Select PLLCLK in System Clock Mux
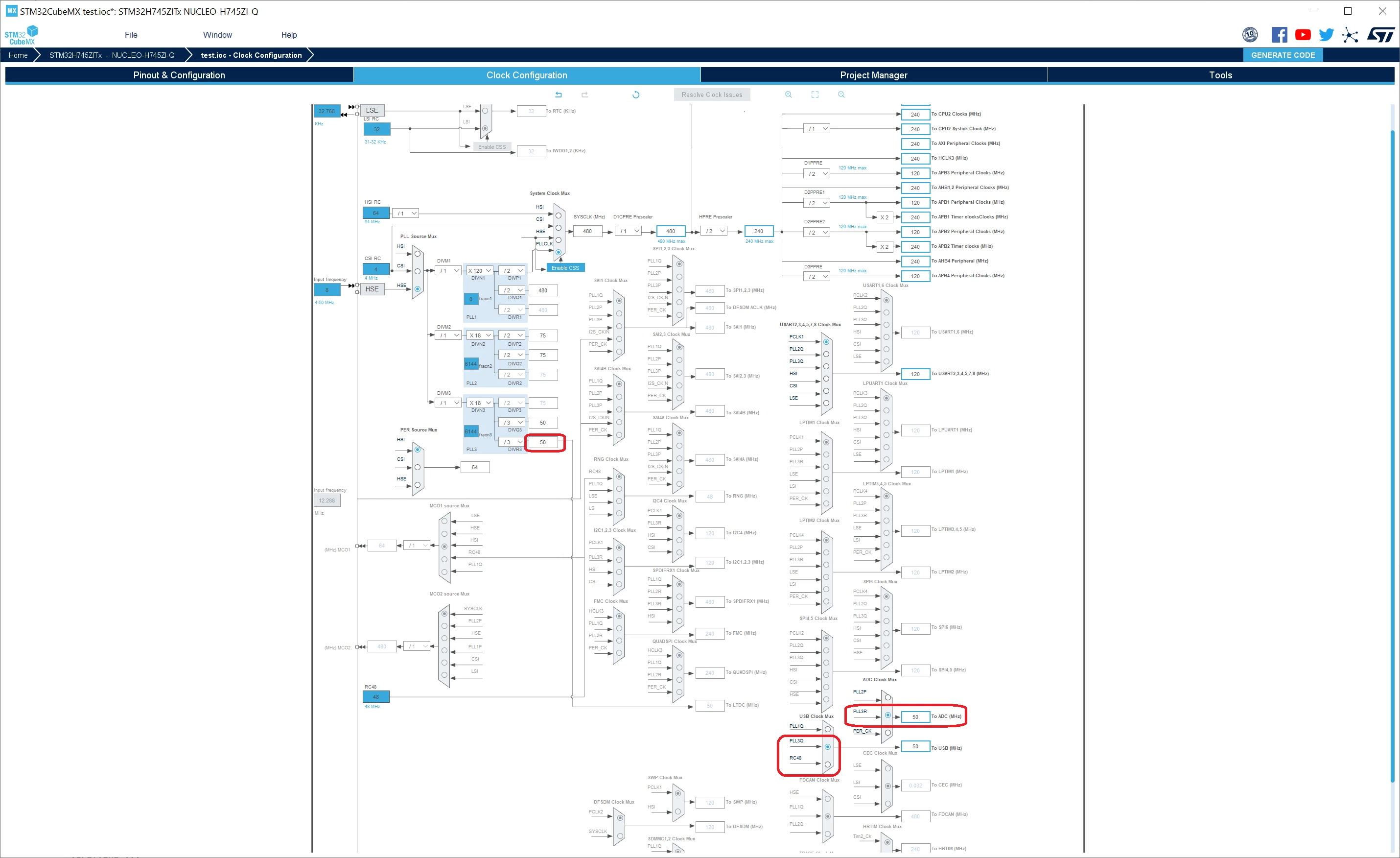 (558, 252)
